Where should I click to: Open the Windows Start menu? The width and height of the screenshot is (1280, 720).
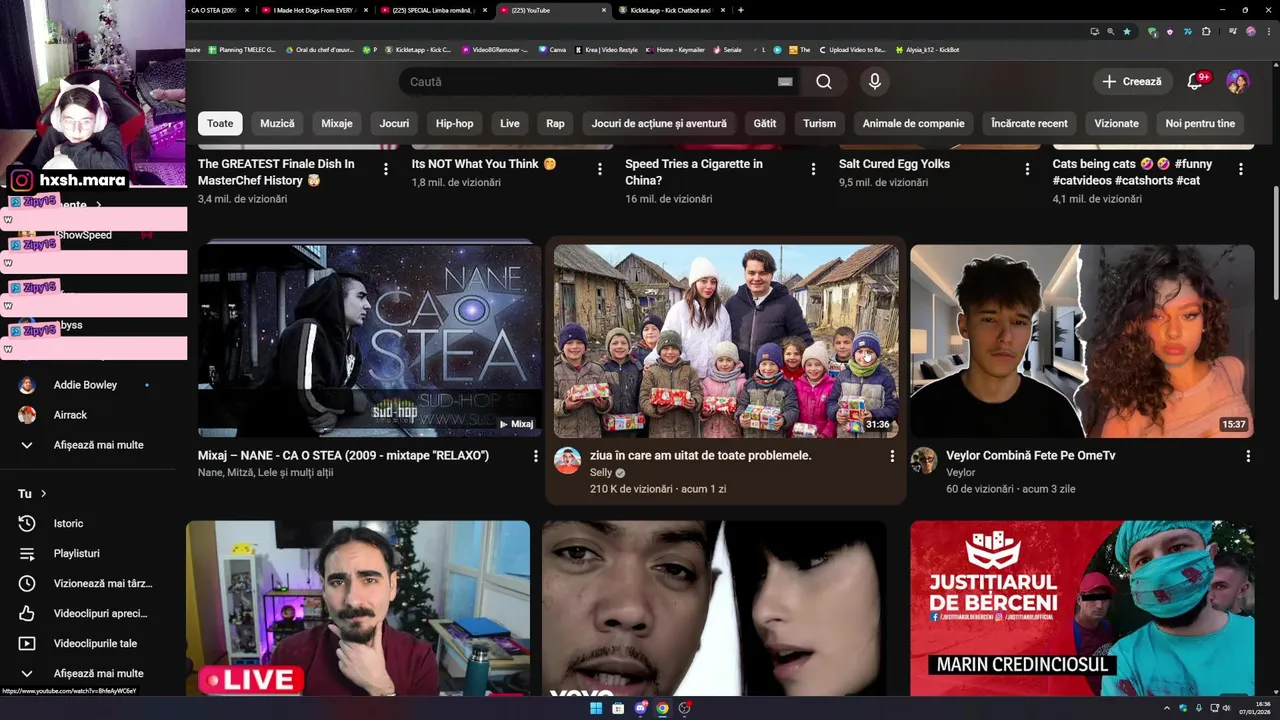[596, 709]
